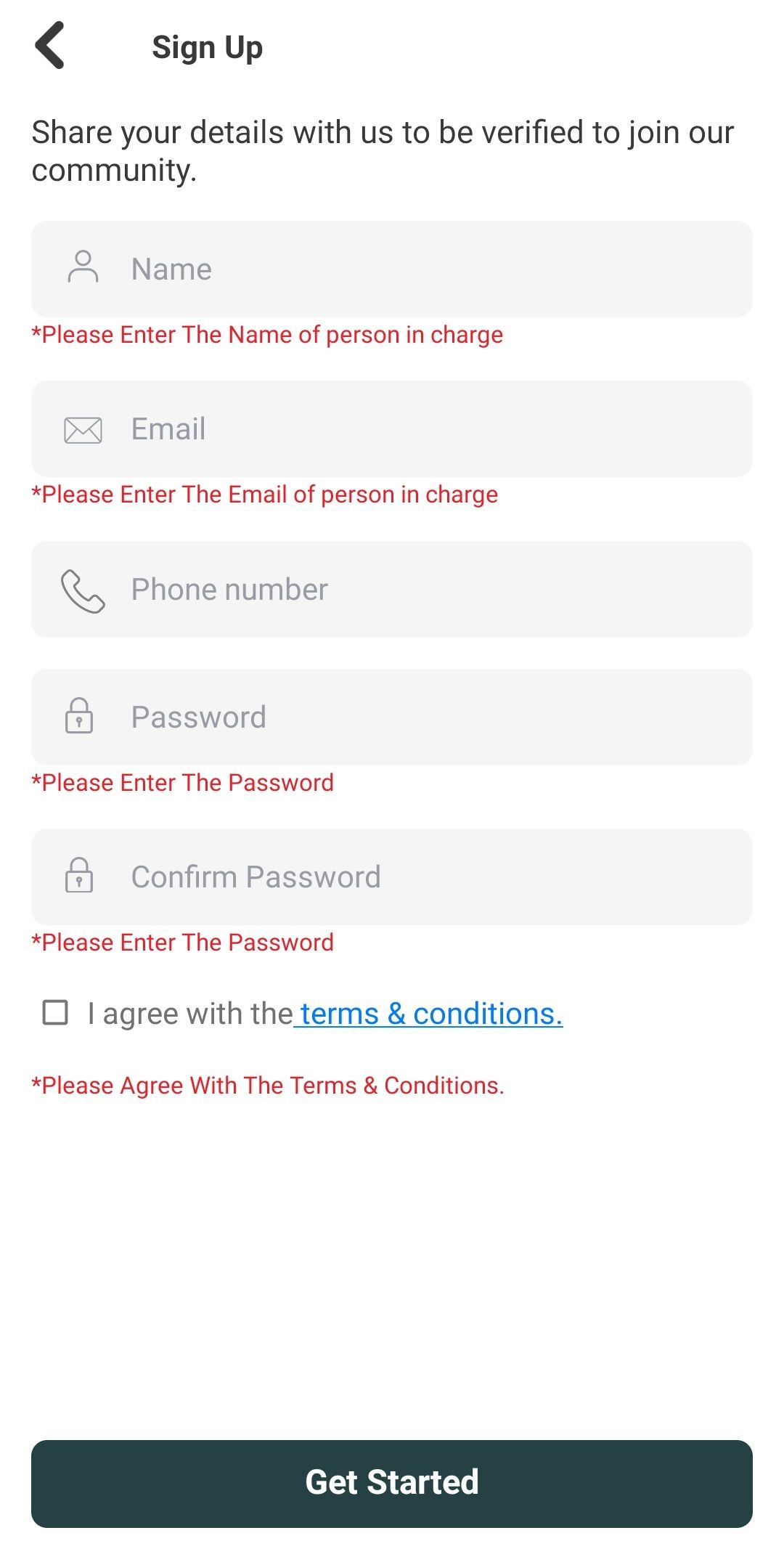Click the person icon in Name field
The width and height of the screenshot is (784, 1541).
coord(83,267)
